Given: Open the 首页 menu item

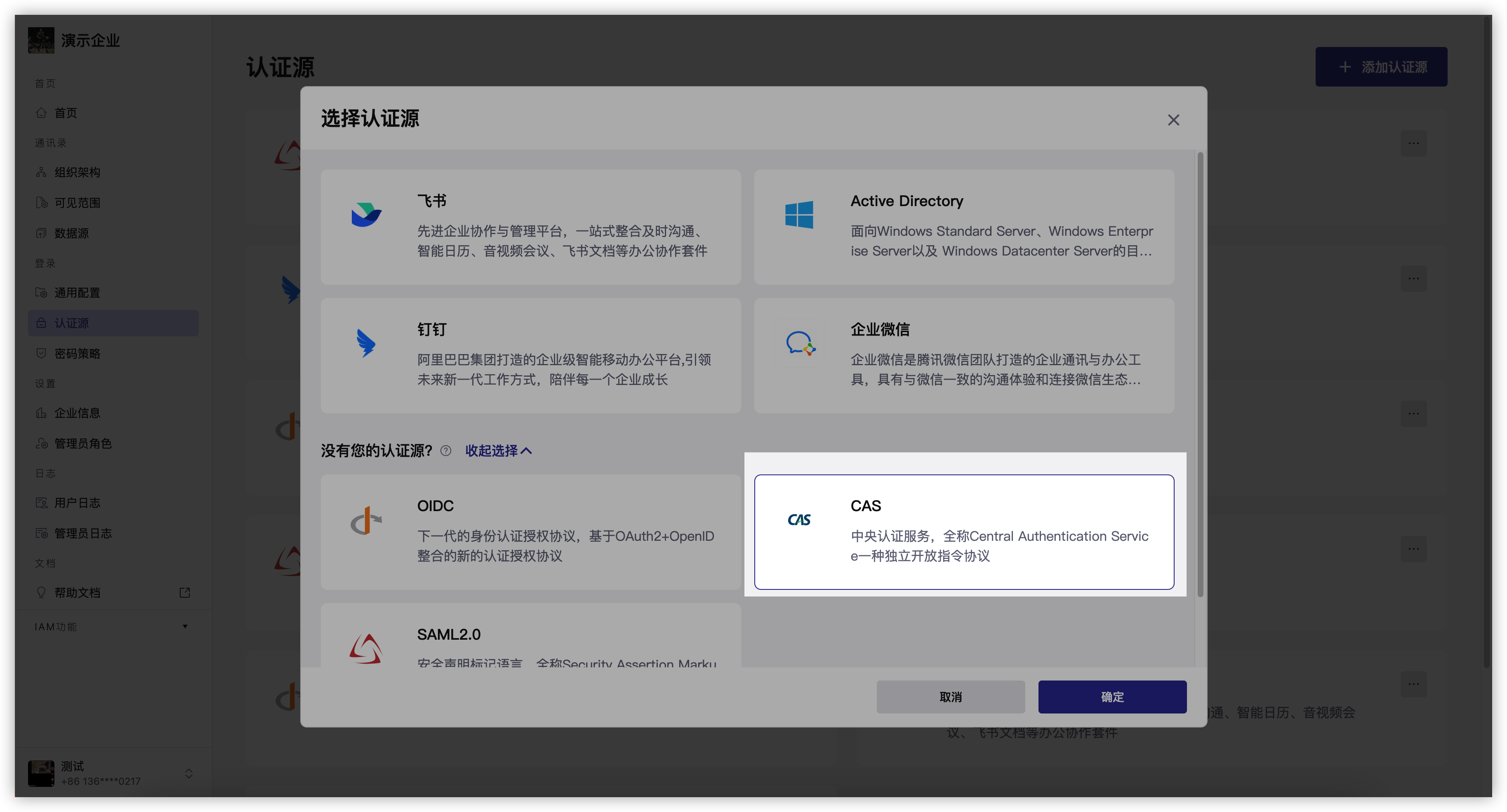Looking at the screenshot, I should pos(113,113).
